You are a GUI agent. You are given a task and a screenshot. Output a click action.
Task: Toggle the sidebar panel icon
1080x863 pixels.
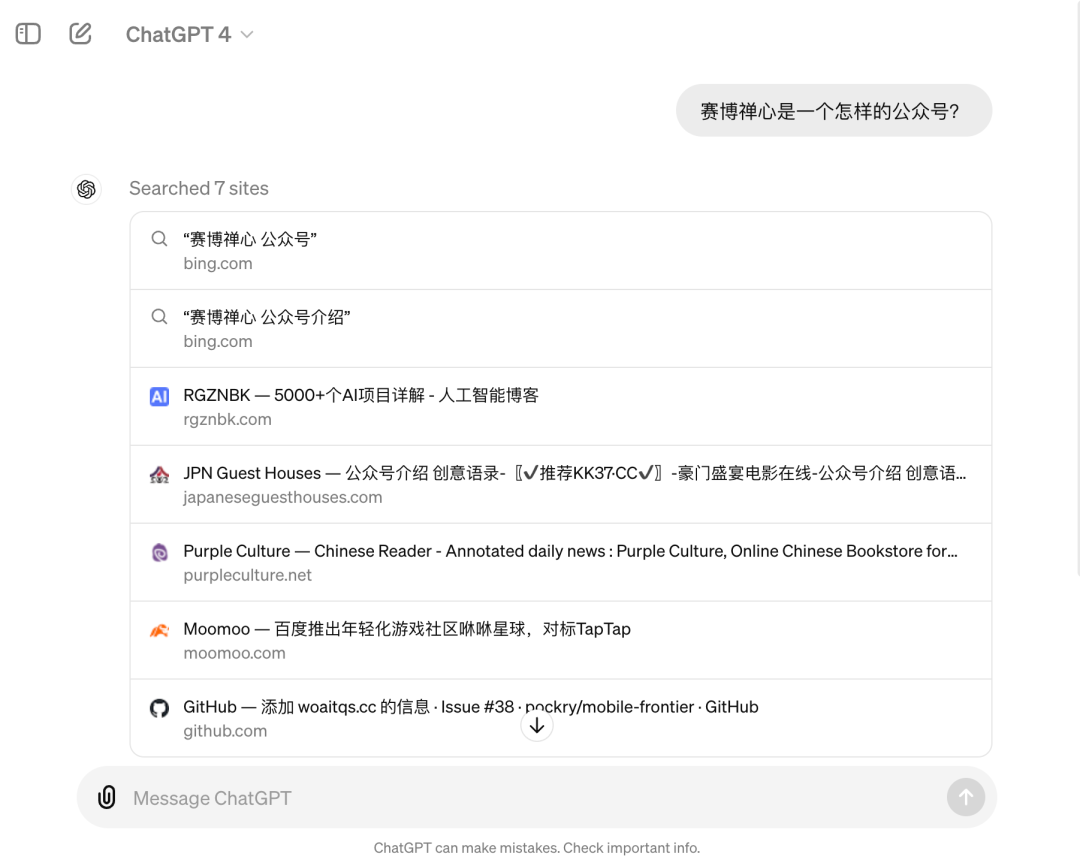[x=28, y=34]
